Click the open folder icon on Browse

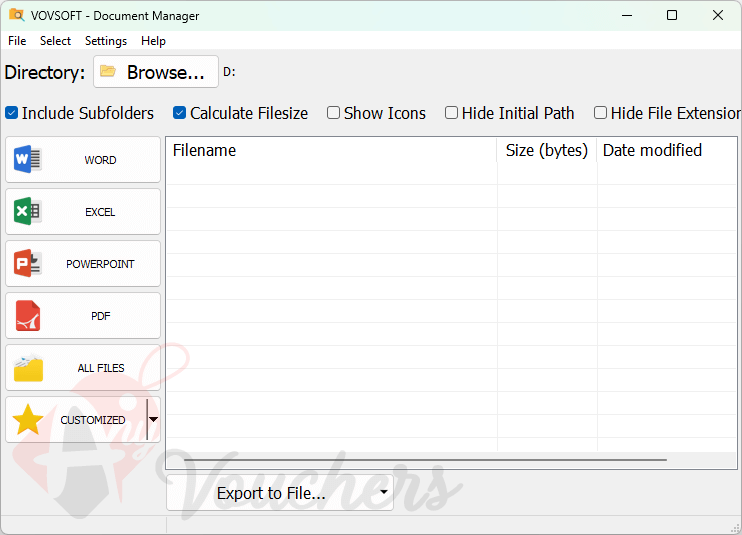tap(108, 71)
